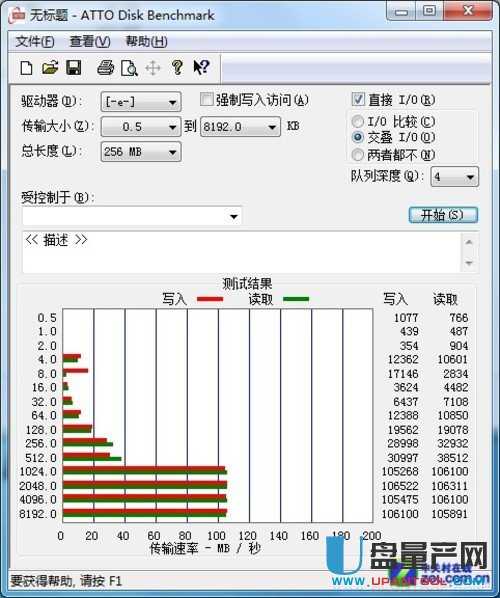Screen dimensions: 500x598
Task: Activate context help arrow-question icon
Action: [x=201, y=68]
